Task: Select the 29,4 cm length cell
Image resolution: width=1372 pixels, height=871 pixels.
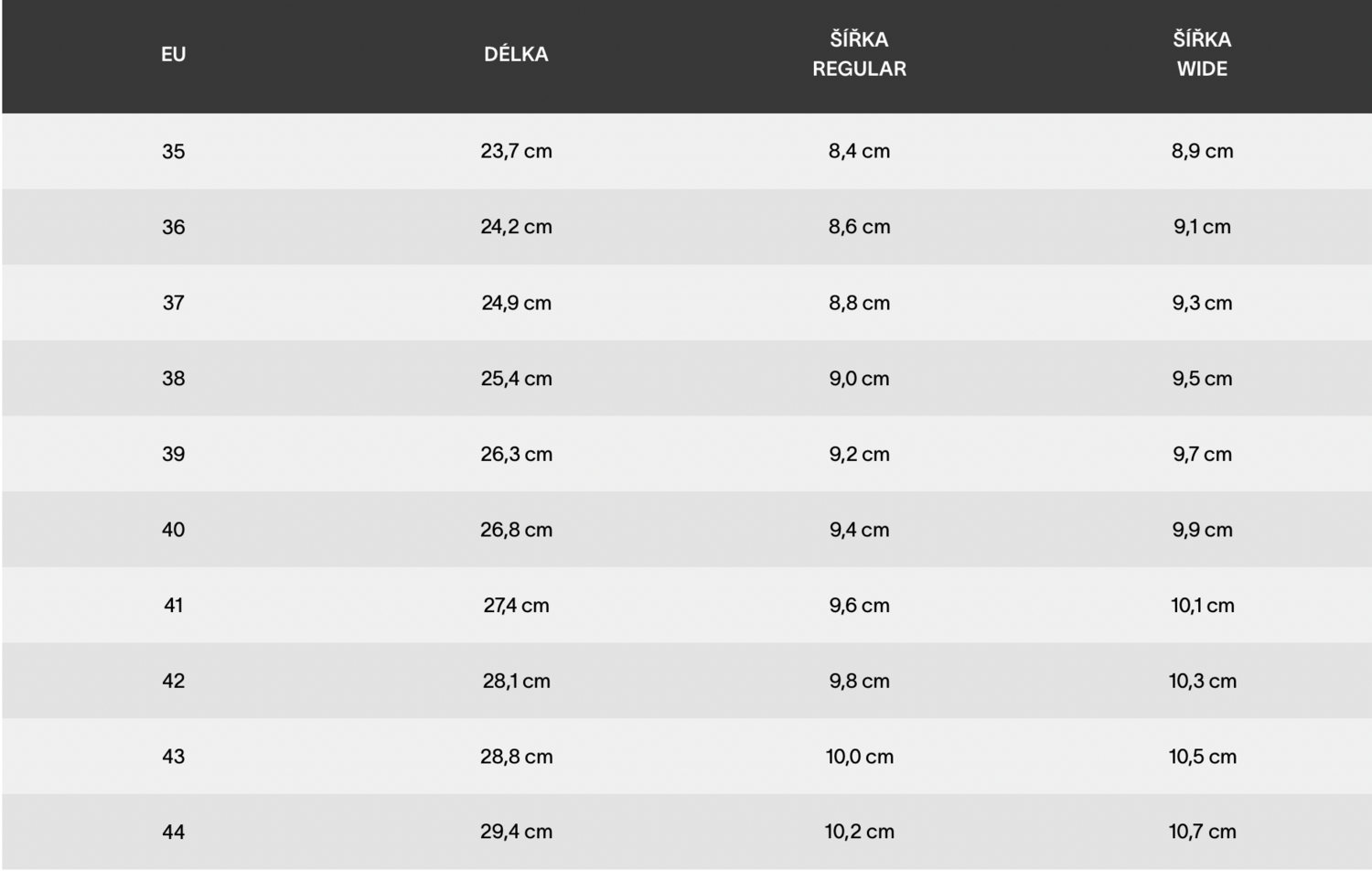Action: click(x=516, y=832)
